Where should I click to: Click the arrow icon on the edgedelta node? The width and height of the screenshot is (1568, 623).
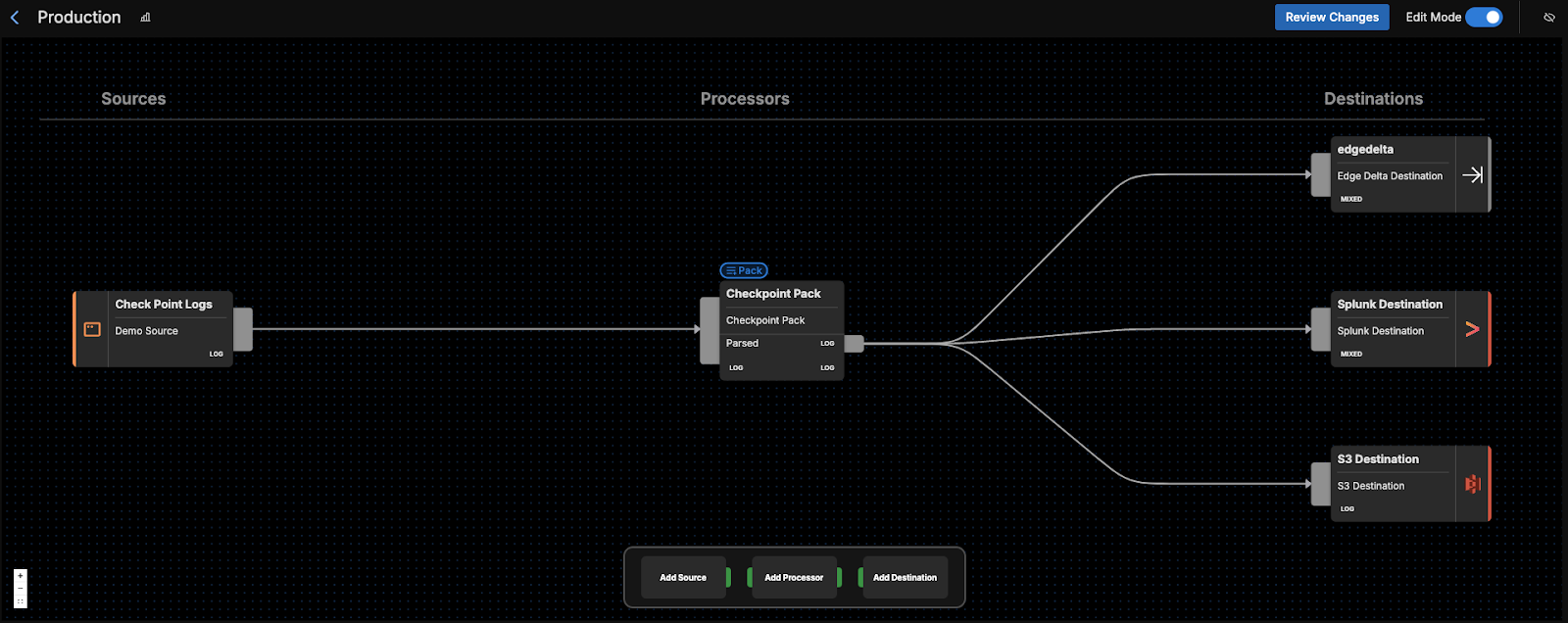(1472, 175)
